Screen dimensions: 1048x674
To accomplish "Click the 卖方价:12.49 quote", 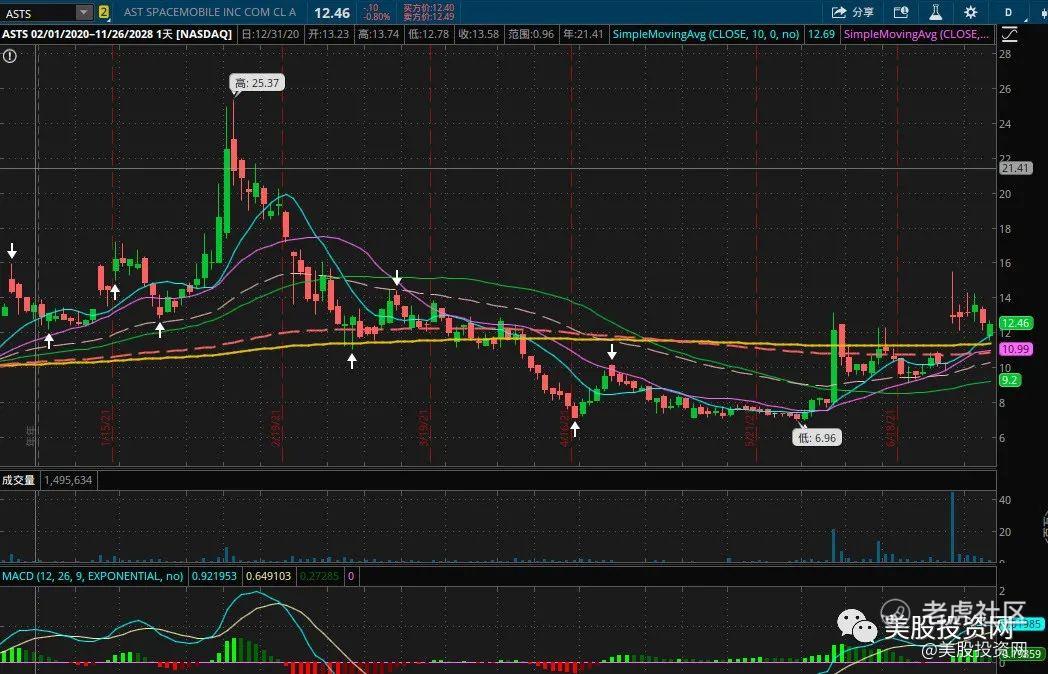I will pyautogui.click(x=428, y=17).
